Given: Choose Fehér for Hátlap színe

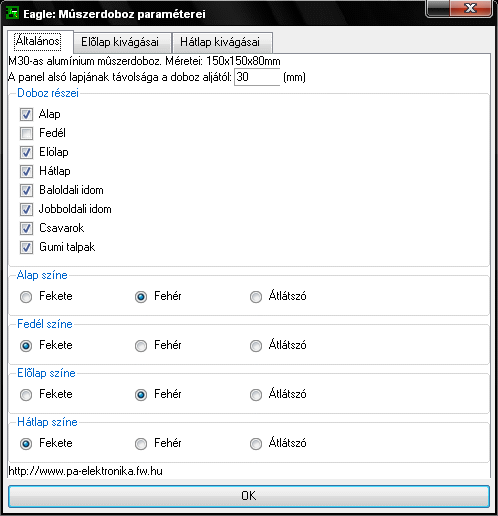Looking at the screenshot, I should pos(141,444).
